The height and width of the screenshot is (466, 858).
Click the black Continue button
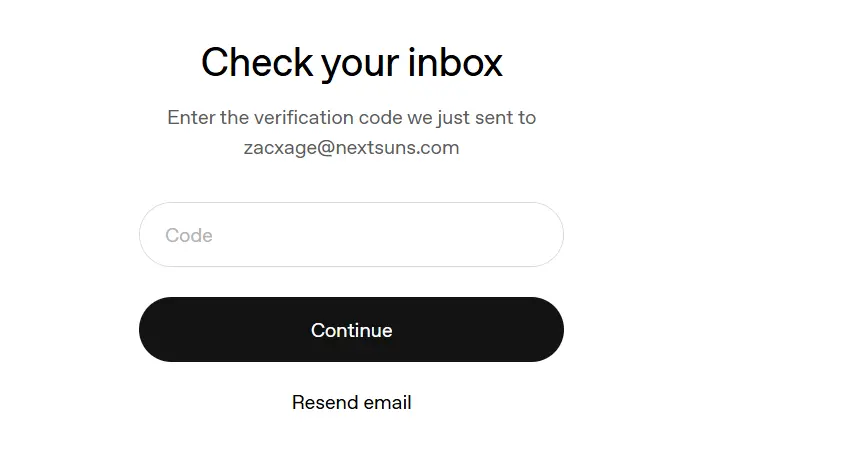pos(351,329)
